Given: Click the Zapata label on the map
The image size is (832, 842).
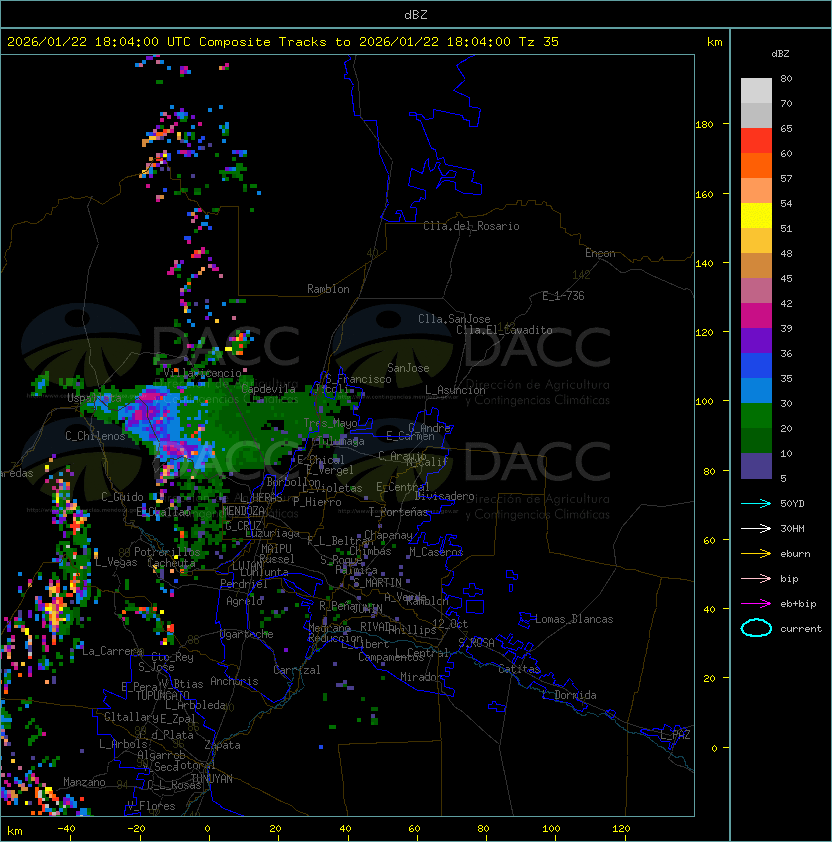Looking at the screenshot, I should click(222, 745).
